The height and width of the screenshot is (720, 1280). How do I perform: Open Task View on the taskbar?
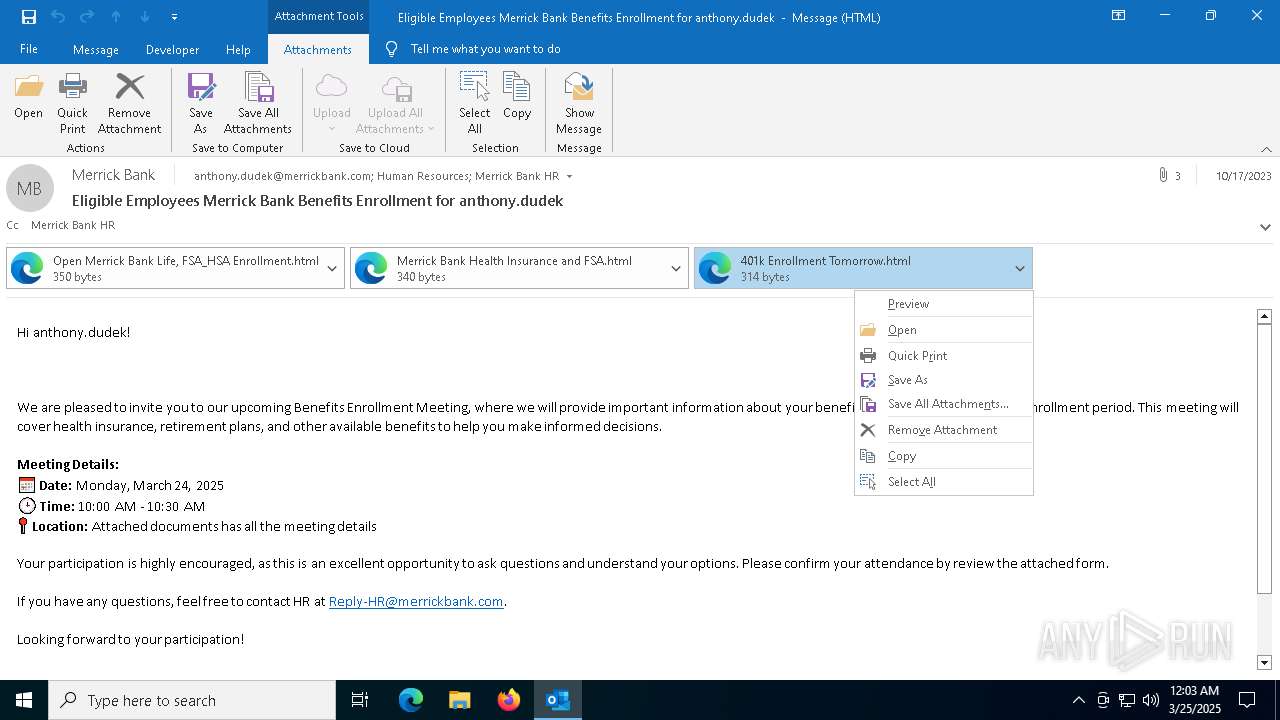point(360,700)
